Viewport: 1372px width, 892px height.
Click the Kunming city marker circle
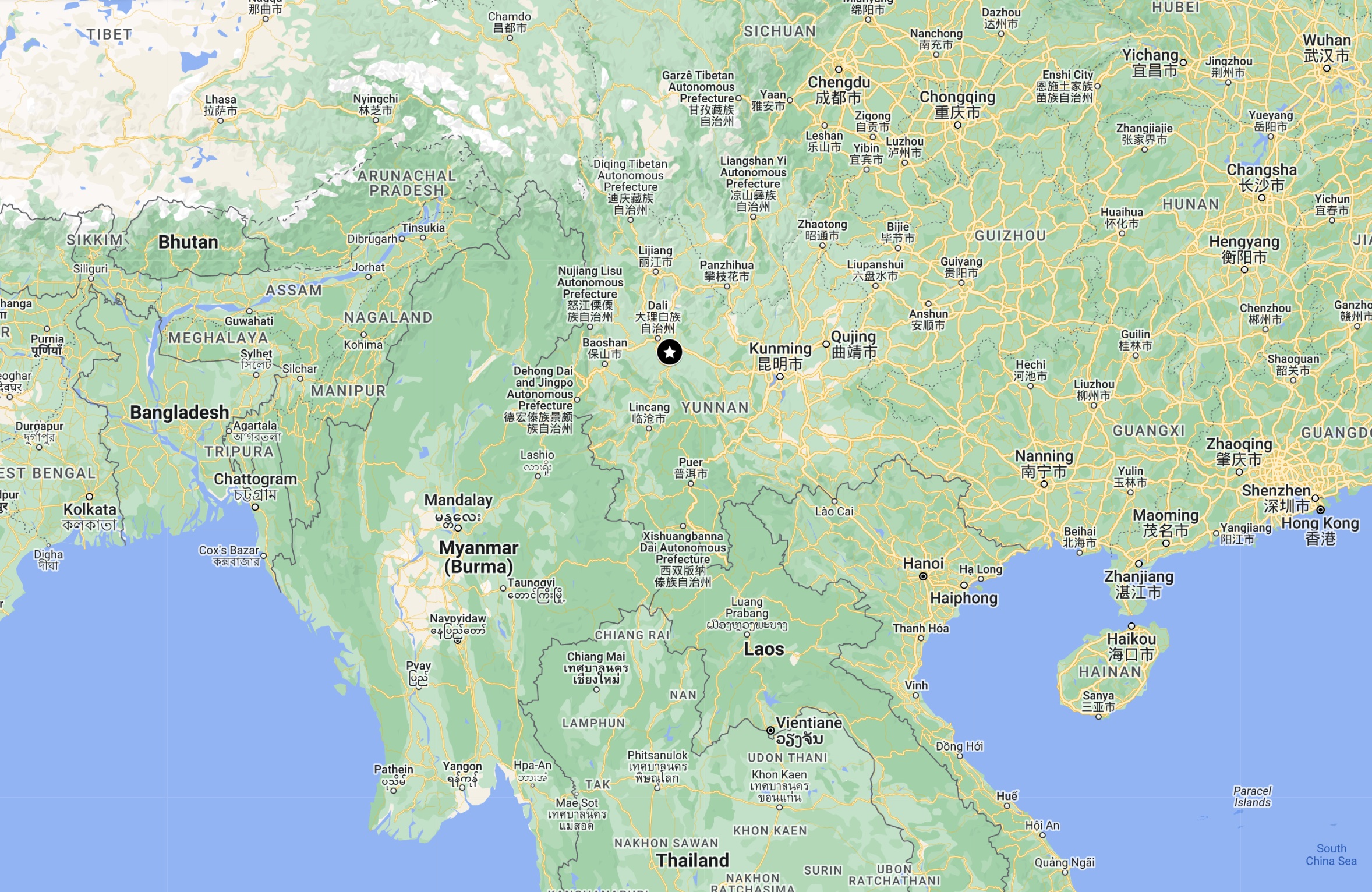tap(780, 377)
